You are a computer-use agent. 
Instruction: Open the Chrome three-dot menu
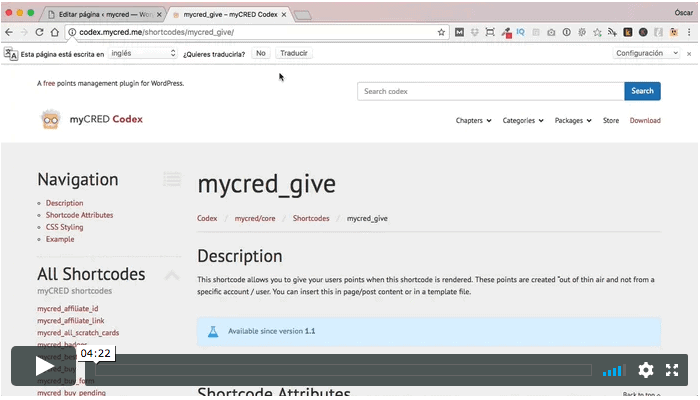tap(689, 32)
